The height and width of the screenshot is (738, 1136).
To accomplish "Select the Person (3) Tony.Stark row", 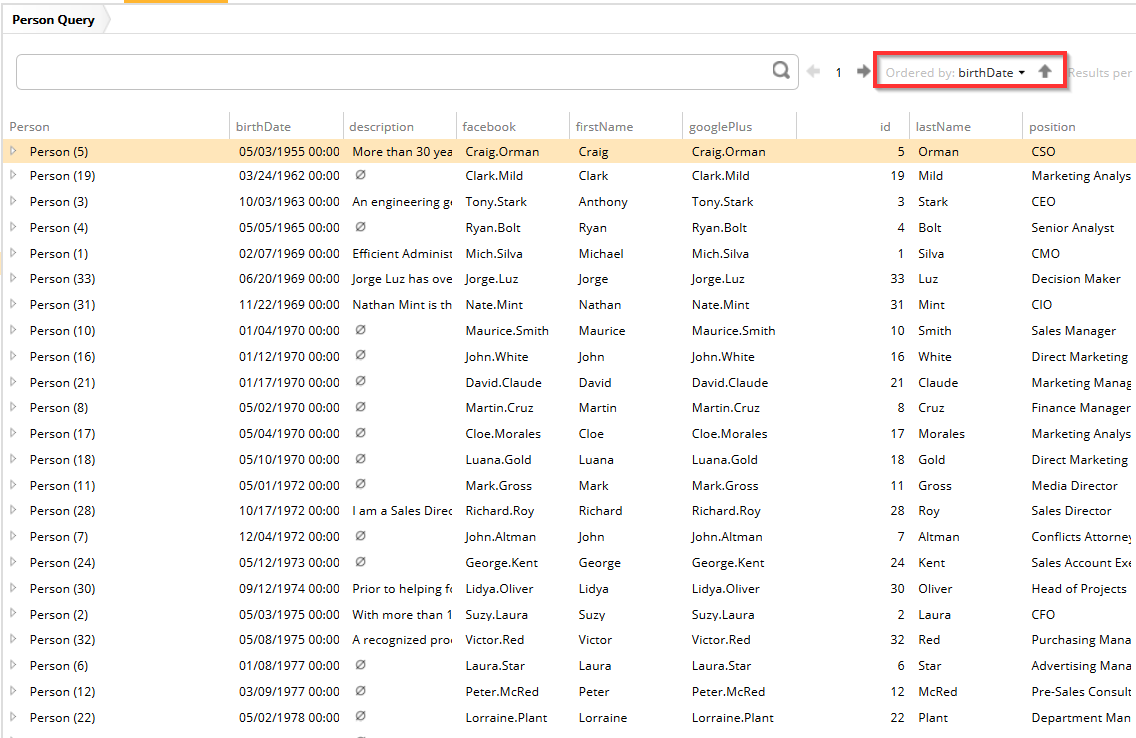I will coord(494,202).
